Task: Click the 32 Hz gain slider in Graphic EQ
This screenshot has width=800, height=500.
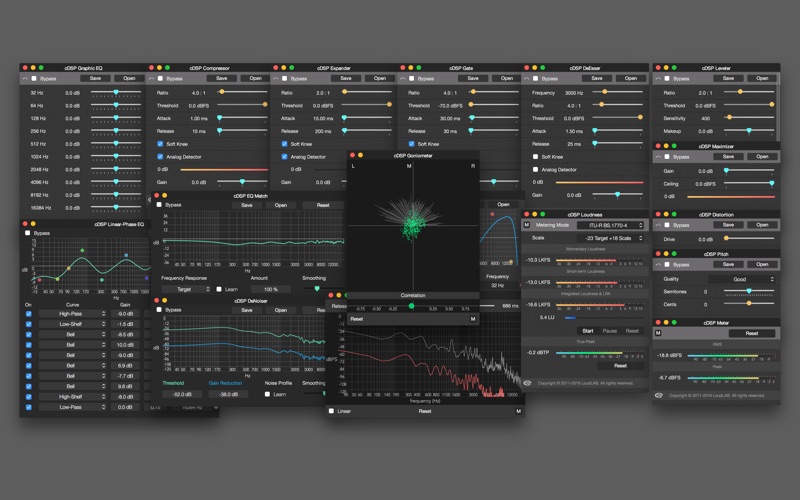Action: [116, 92]
